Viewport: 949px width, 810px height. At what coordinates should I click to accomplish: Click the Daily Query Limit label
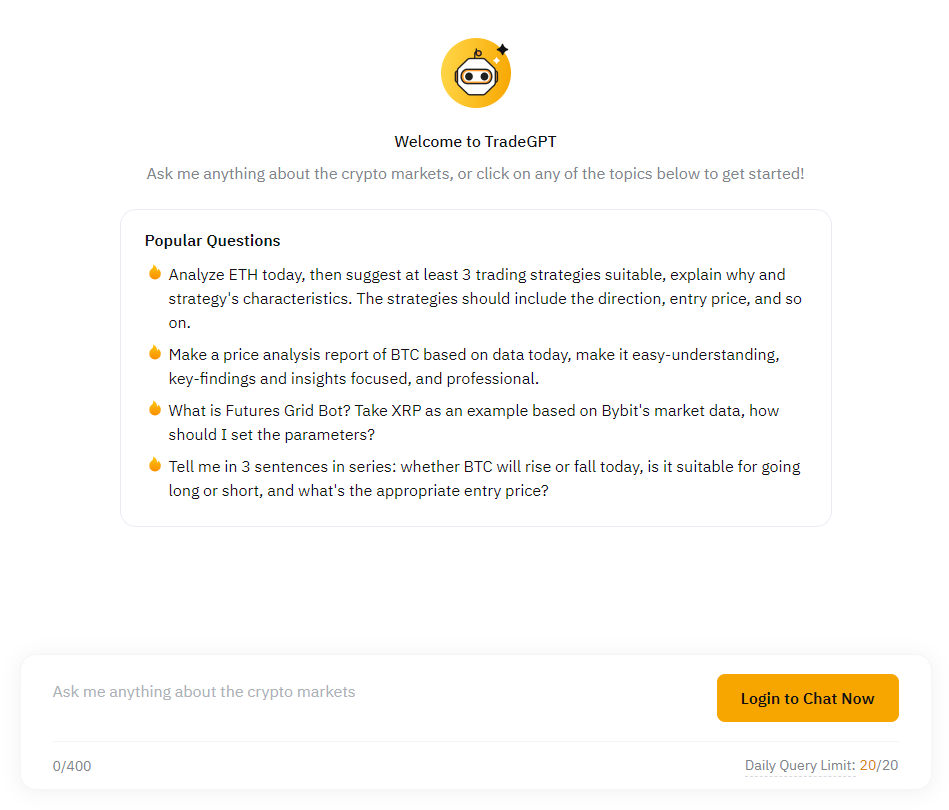coord(799,766)
